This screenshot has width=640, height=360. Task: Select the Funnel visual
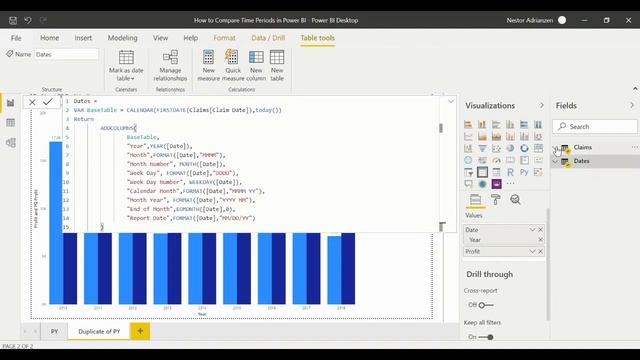482,148
